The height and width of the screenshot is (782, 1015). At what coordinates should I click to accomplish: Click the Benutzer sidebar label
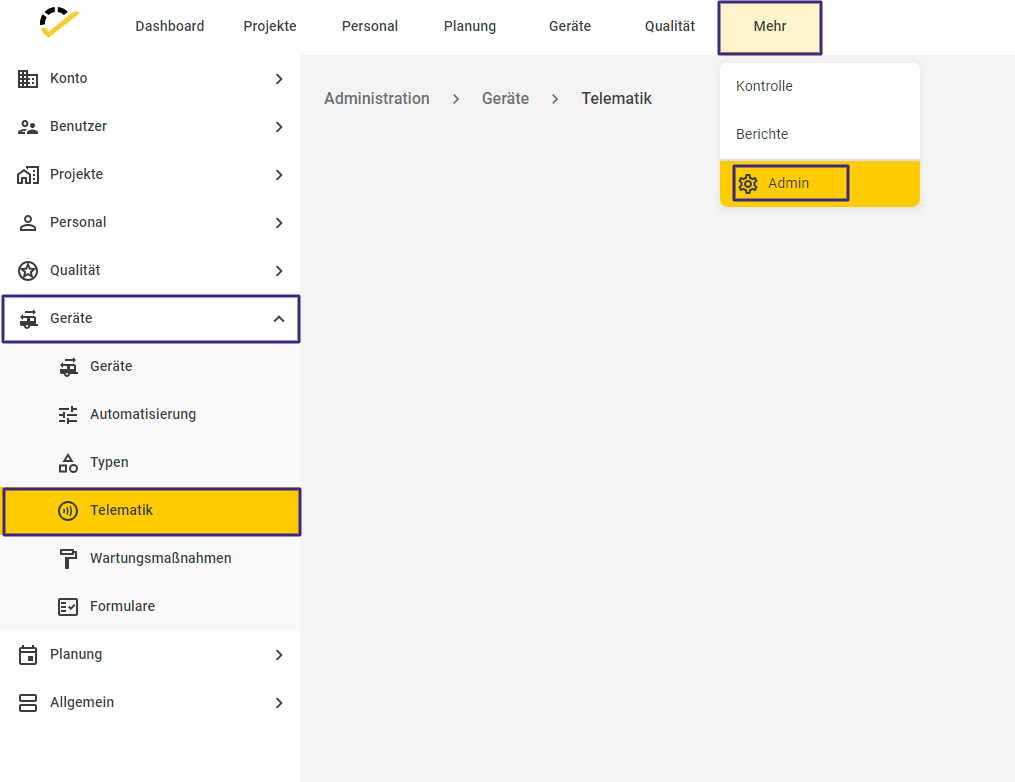click(78, 126)
